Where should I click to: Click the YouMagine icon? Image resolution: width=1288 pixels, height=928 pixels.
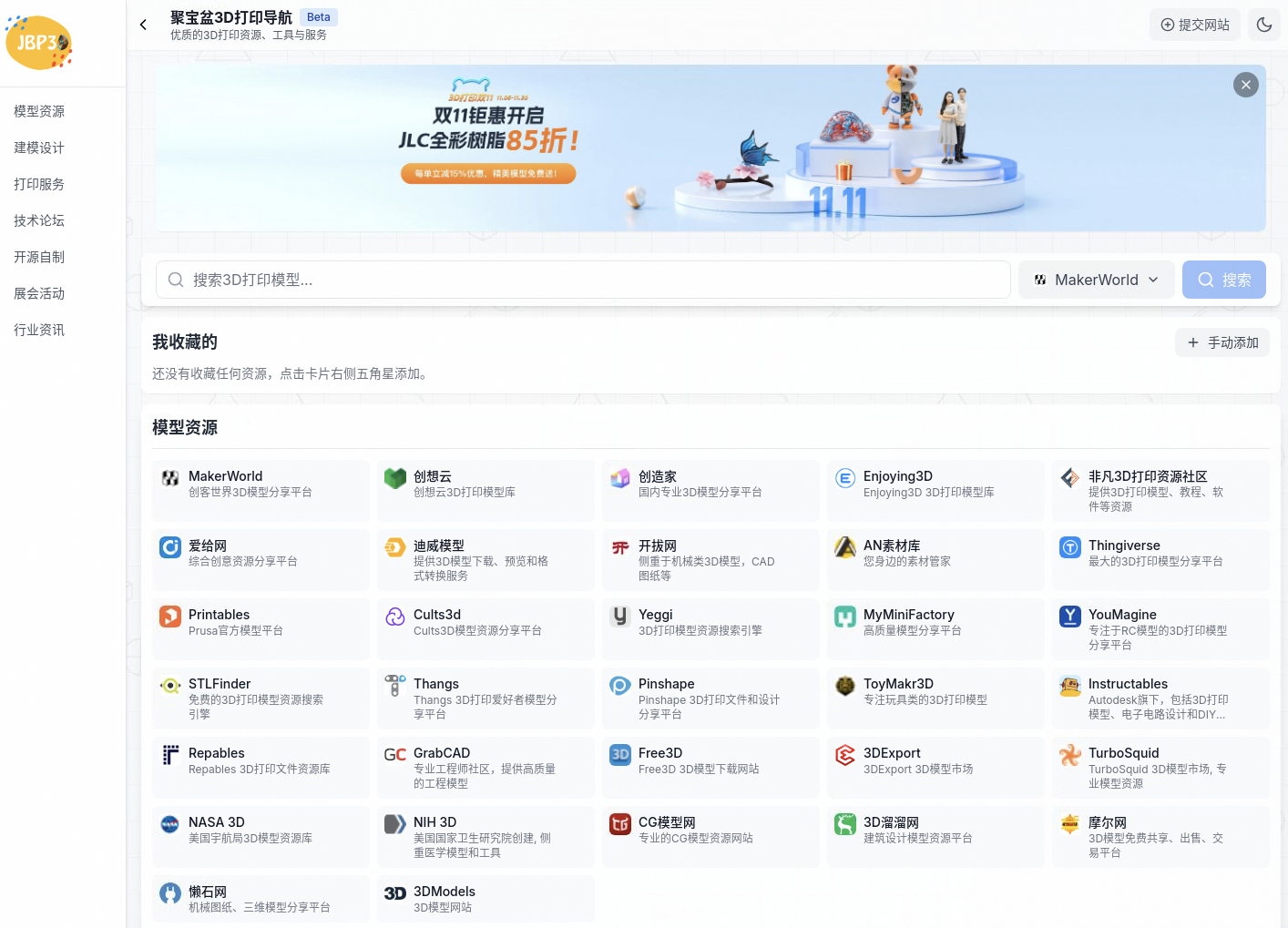coord(1070,617)
